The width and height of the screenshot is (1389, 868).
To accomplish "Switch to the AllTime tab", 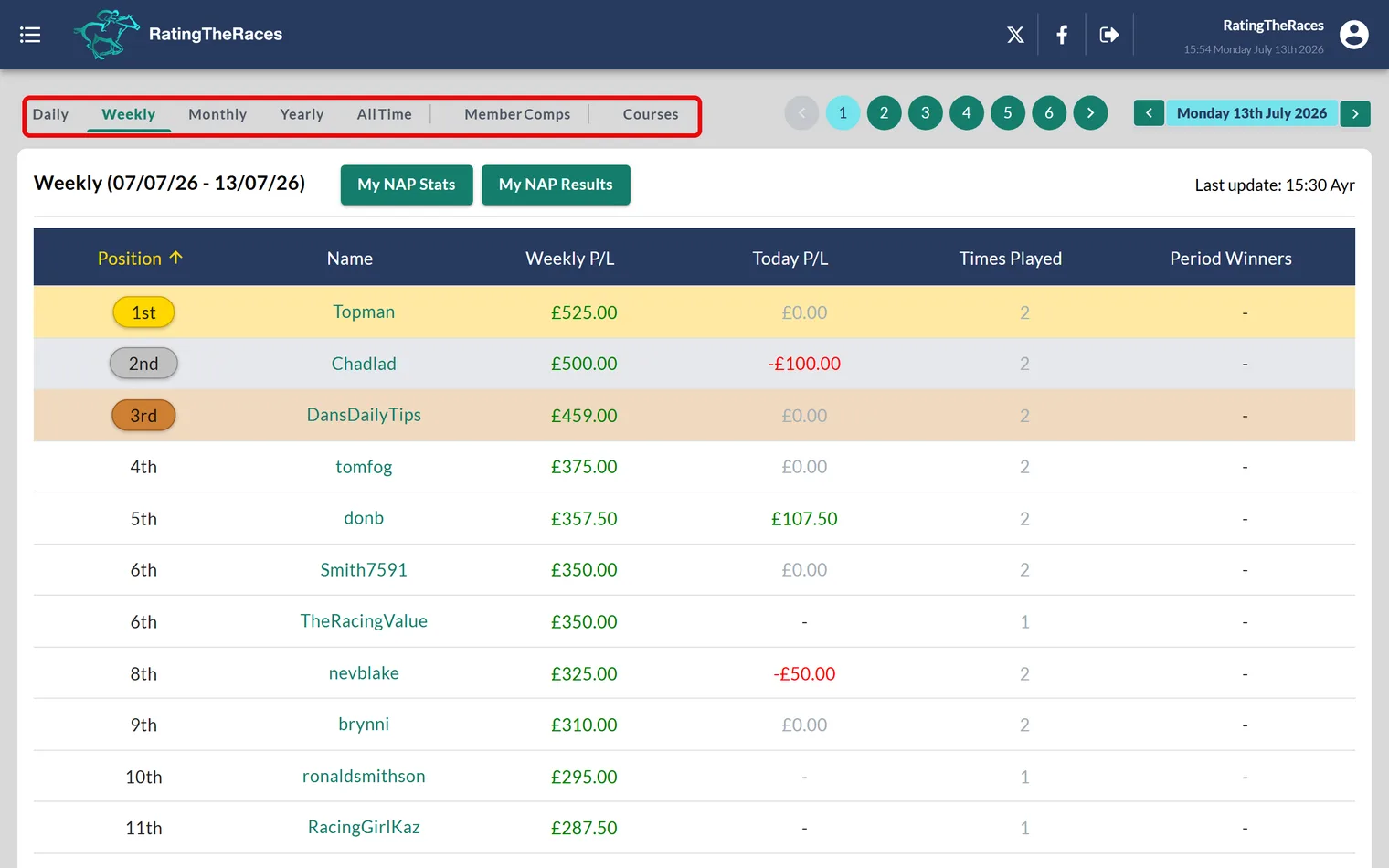I will click(385, 114).
